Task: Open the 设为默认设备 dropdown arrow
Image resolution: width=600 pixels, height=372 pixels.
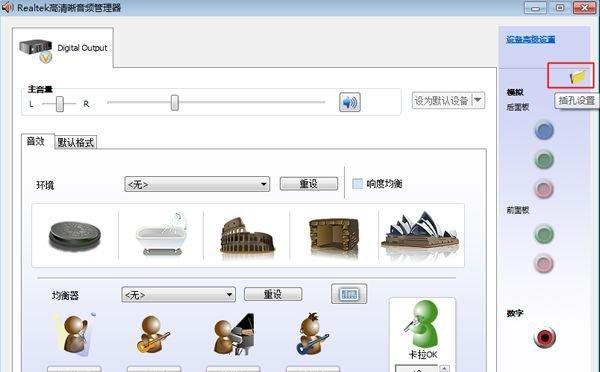Action: pos(478,100)
